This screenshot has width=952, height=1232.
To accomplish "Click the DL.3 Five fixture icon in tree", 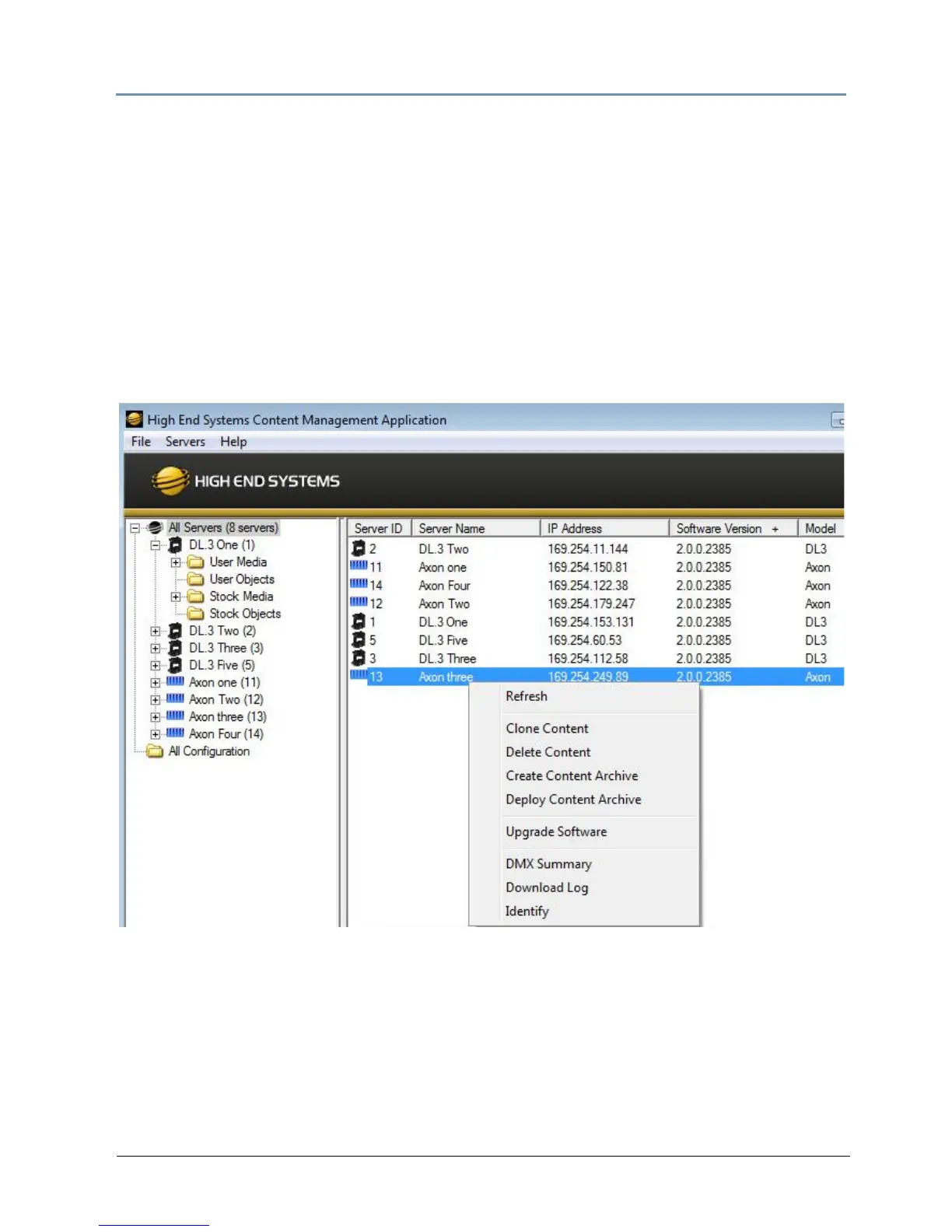I will [176, 665].
